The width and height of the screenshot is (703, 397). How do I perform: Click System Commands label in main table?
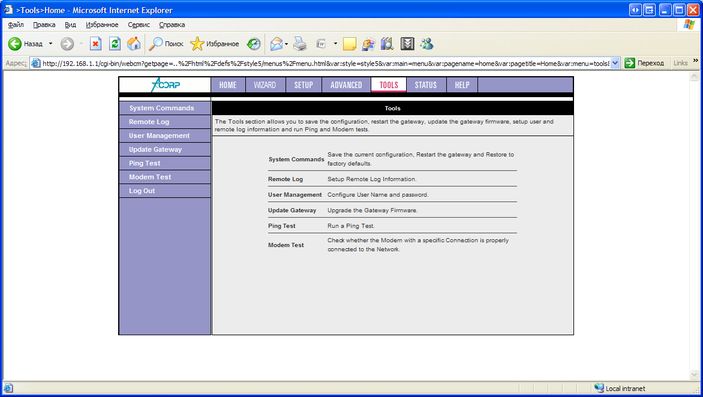tap(296, 159)
